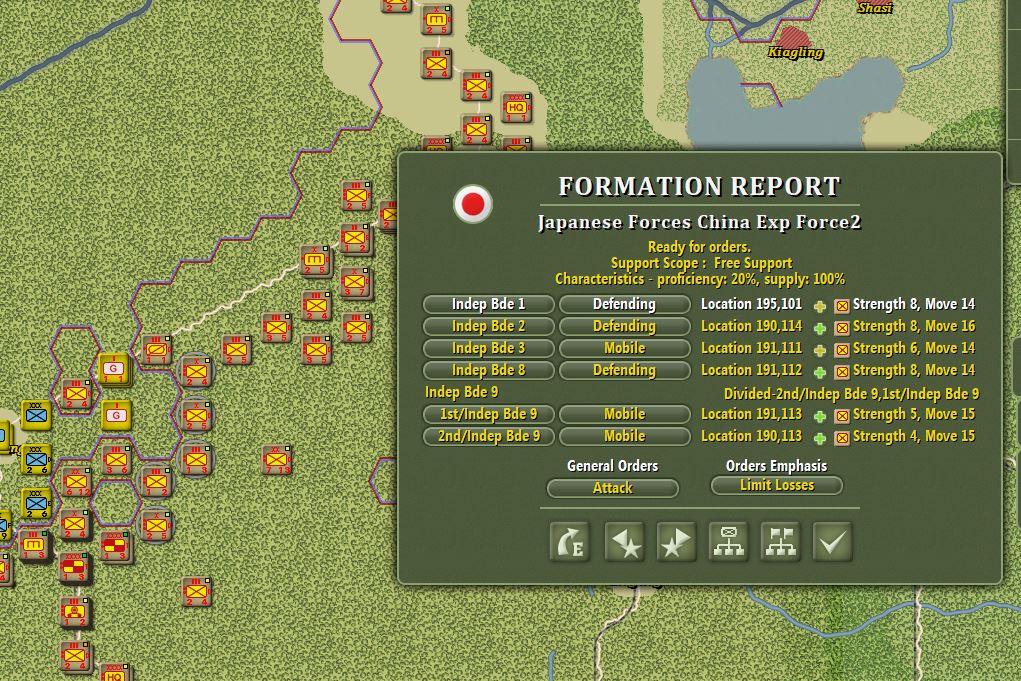Click the 'Location 191,113' text

tap(751, 414)
